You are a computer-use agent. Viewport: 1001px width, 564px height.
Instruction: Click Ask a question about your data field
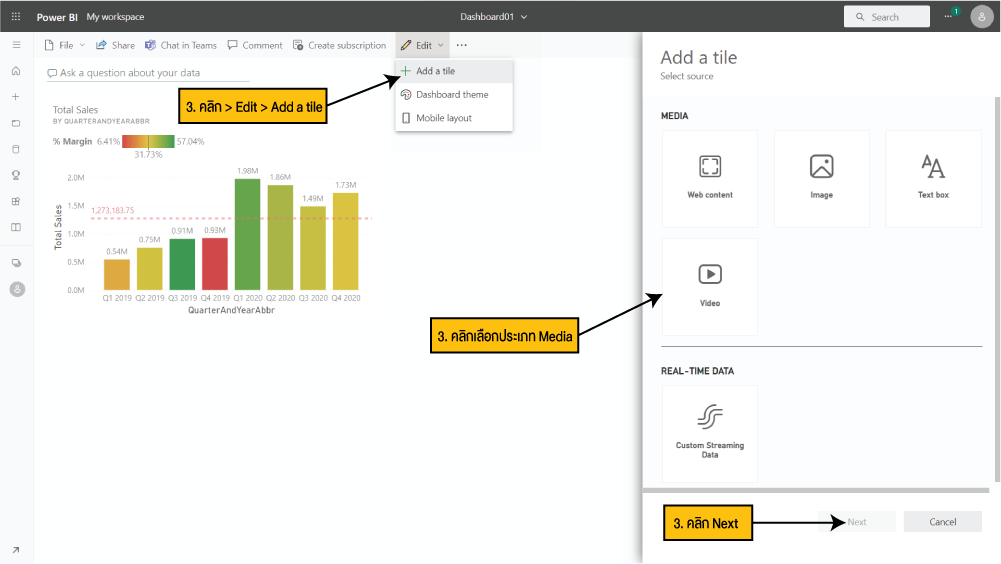pos(148,73)
